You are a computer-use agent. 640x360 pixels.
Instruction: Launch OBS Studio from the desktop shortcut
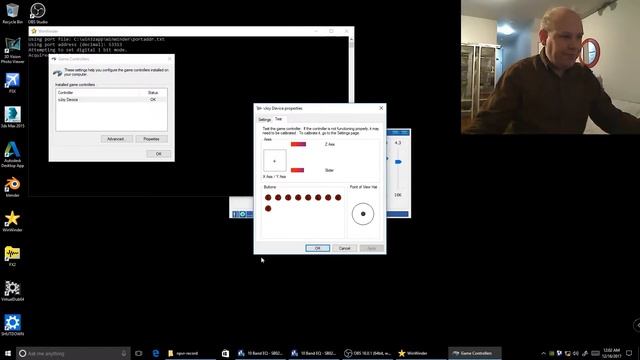click(x=38, y=13)
